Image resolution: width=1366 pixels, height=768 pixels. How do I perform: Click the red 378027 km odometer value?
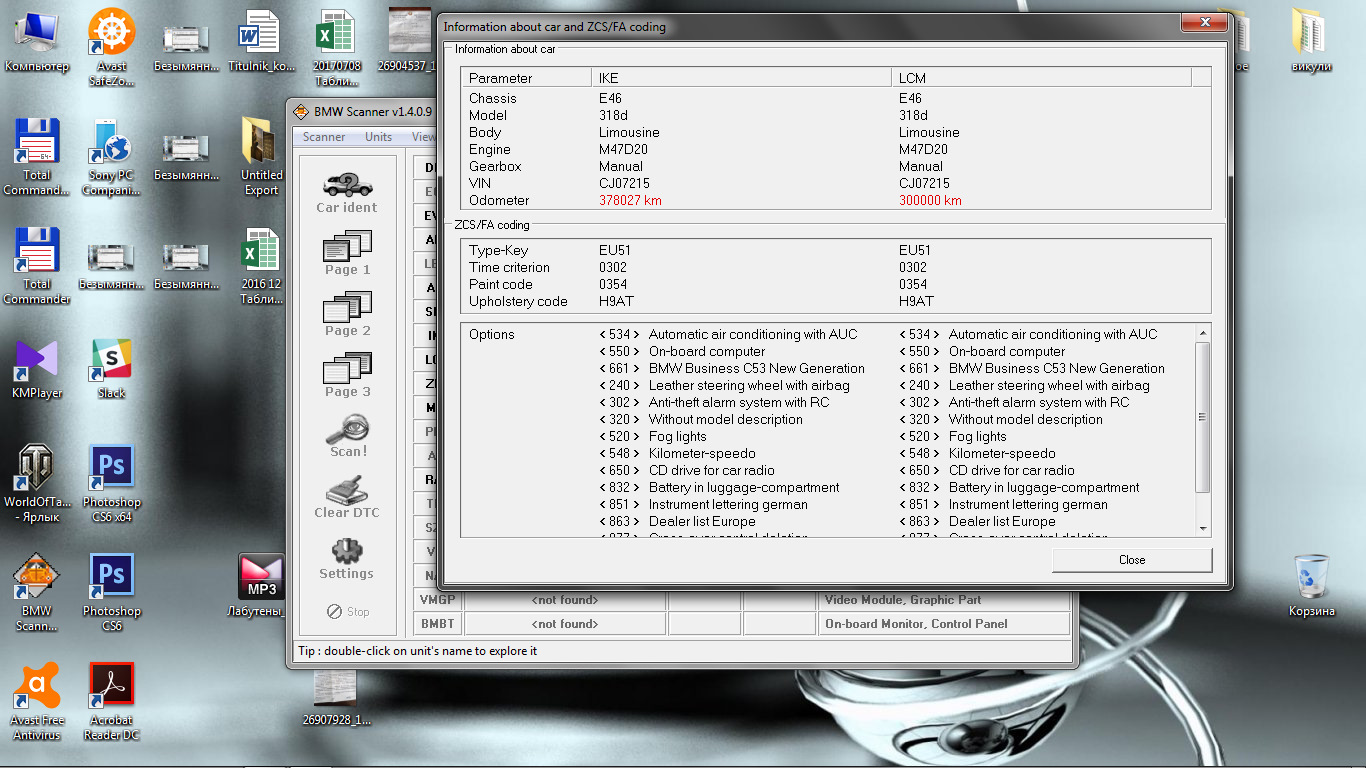point(630,201)
